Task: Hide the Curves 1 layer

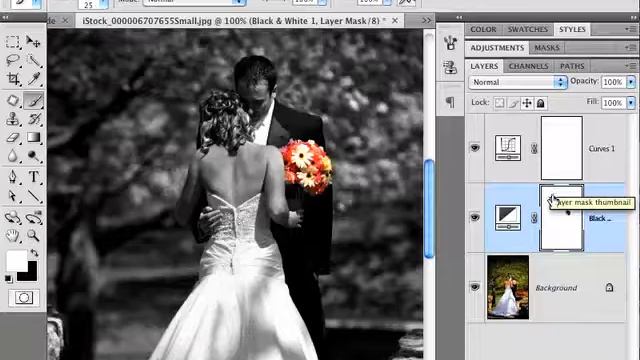Action: pos(475,148)
